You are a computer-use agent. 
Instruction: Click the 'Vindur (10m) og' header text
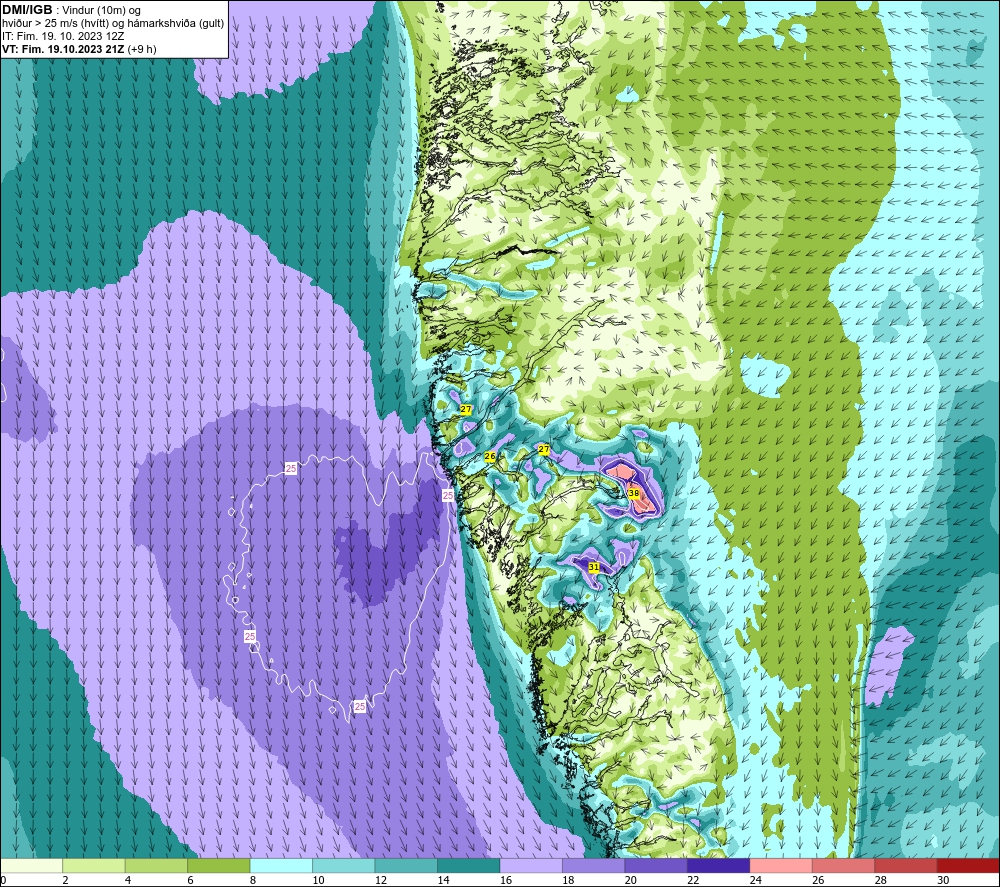tap(103, 11)
